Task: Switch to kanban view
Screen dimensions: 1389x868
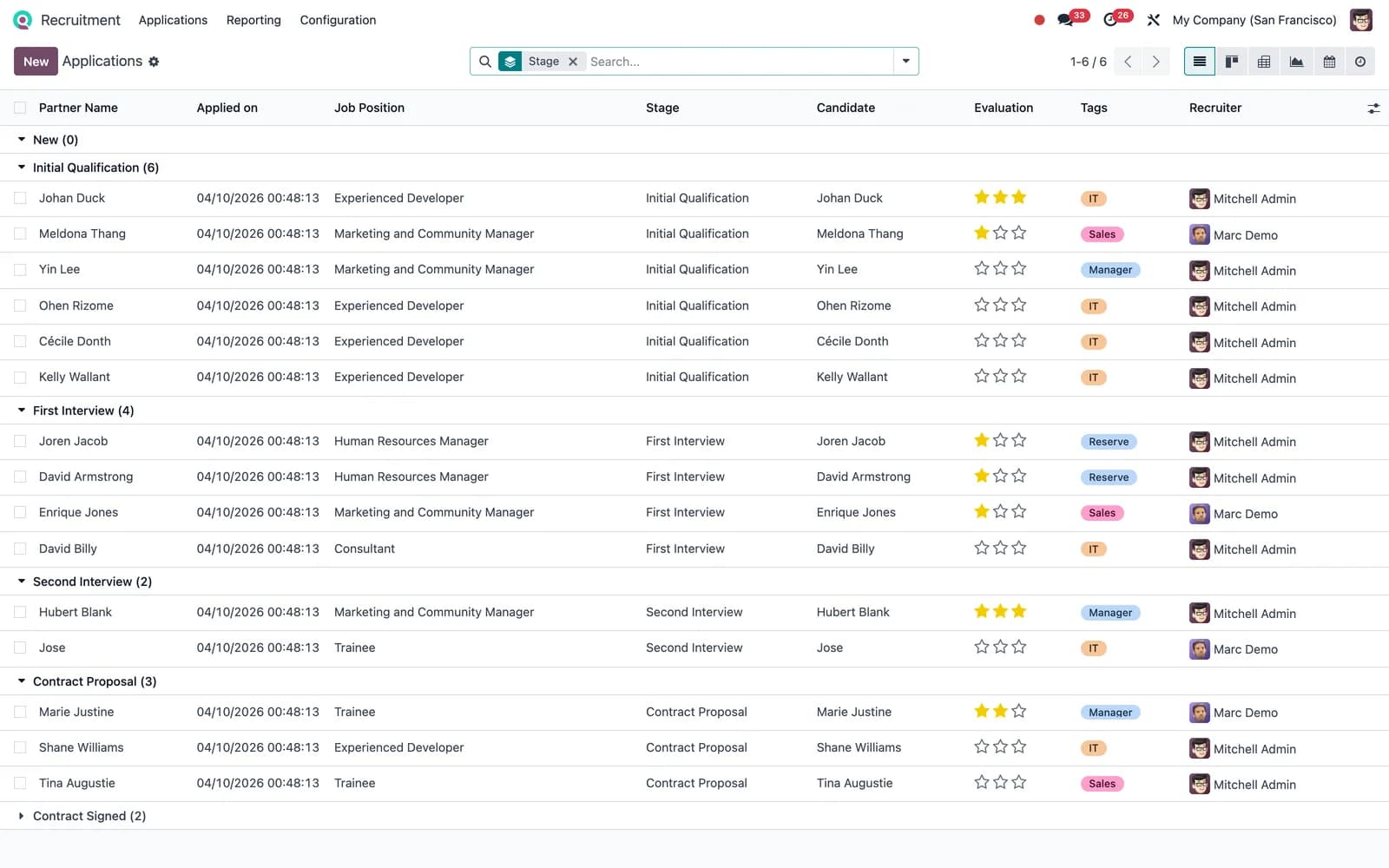Action: (1232, 62)
